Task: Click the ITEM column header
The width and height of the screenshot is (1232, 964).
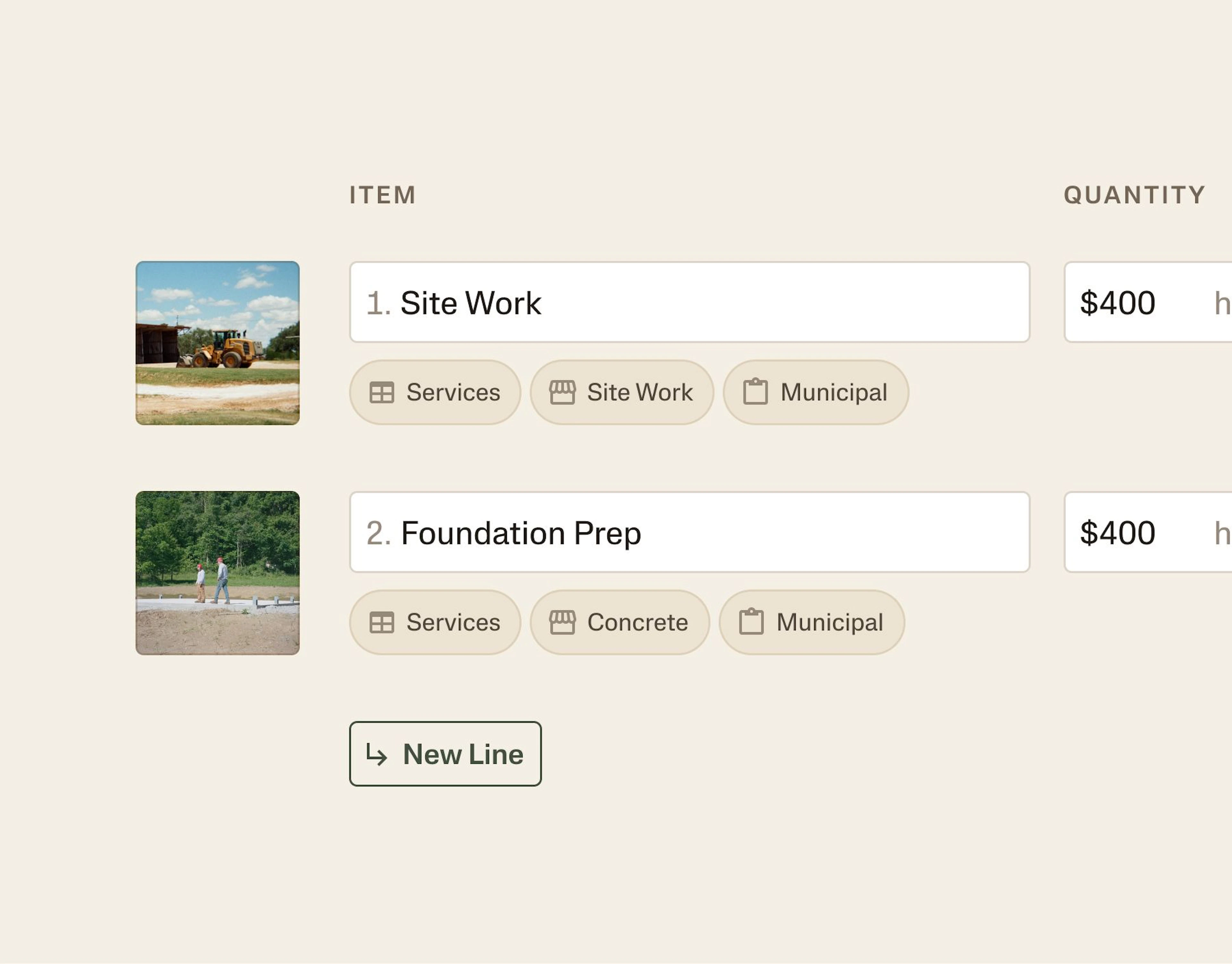Action: [383, 195]
